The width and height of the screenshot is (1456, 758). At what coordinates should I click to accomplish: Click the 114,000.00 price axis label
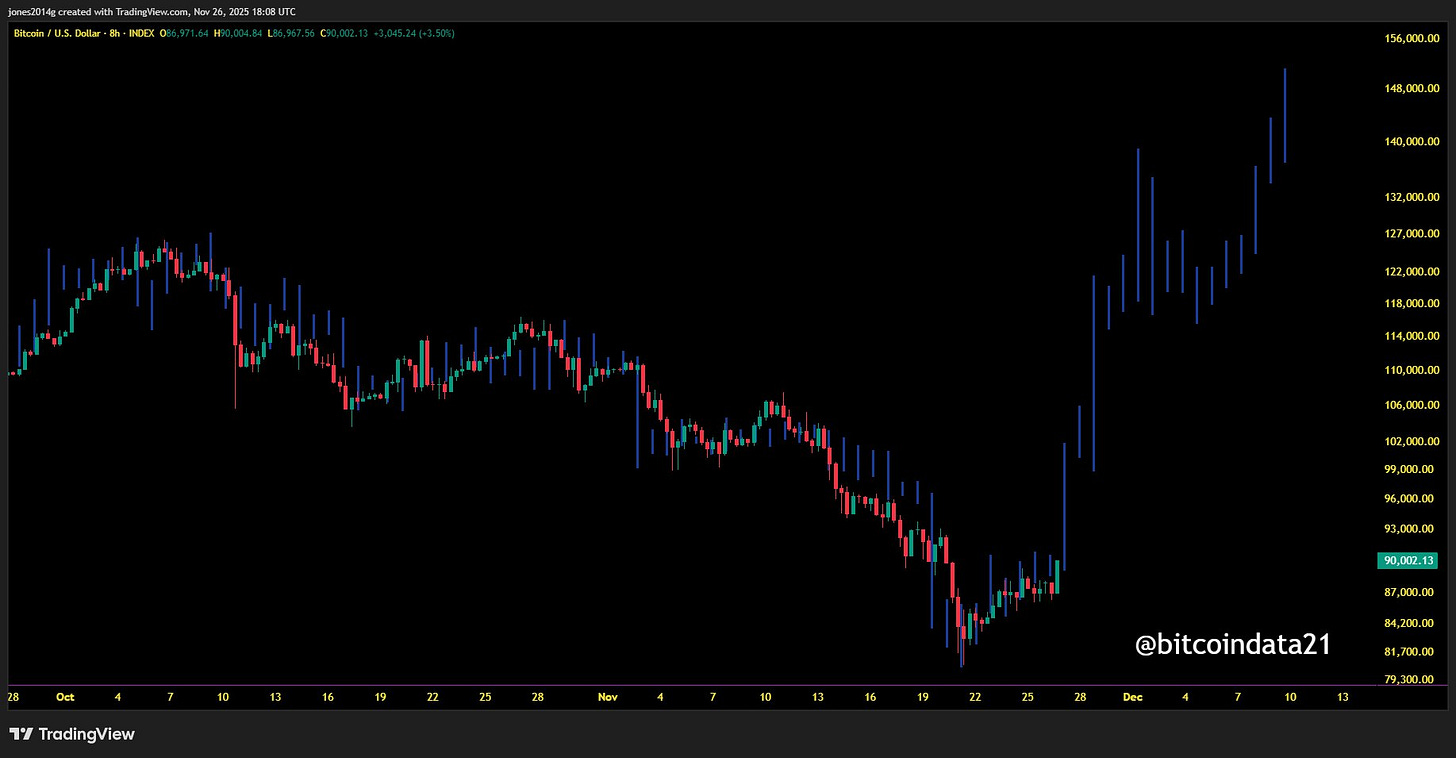pos(1411,336)
